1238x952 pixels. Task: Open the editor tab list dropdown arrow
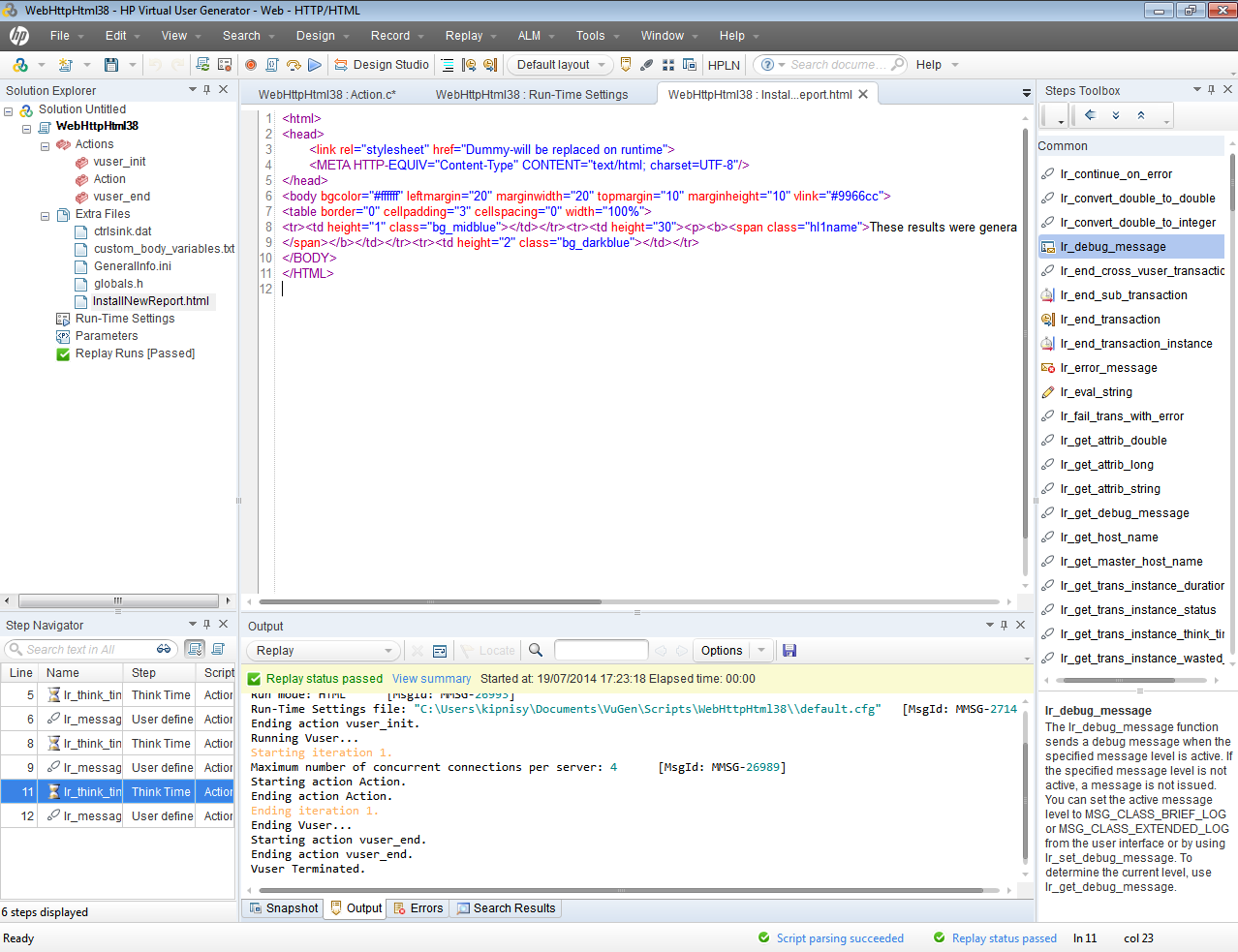point(1027,94)
